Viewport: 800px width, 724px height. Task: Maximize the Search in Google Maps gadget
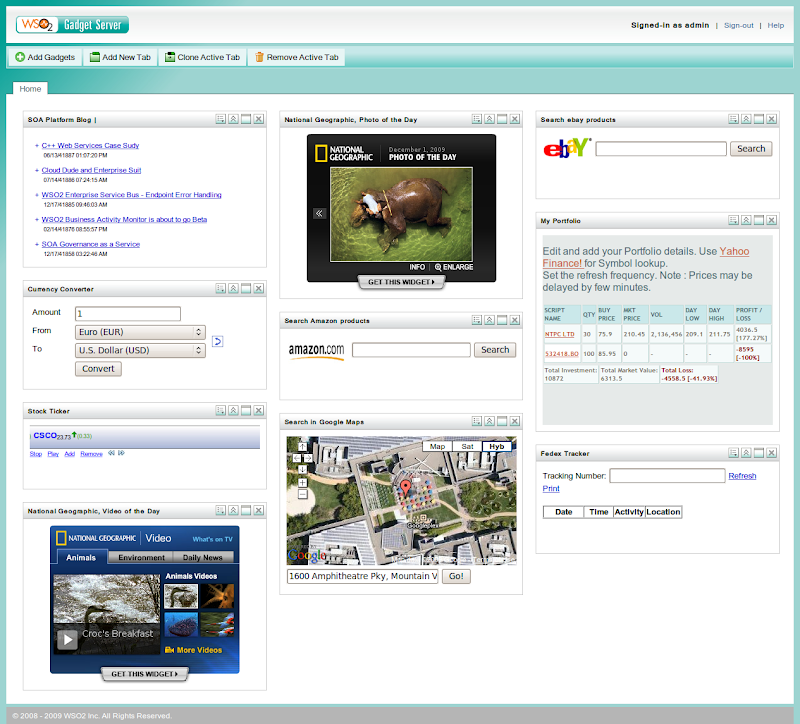(x=502, y=421)
